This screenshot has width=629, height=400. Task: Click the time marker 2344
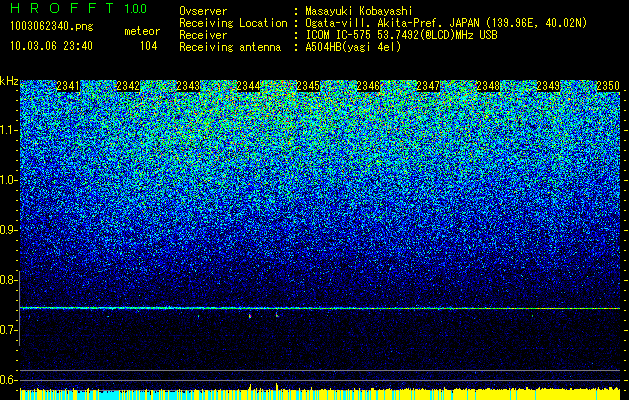[x=248, y=86]
